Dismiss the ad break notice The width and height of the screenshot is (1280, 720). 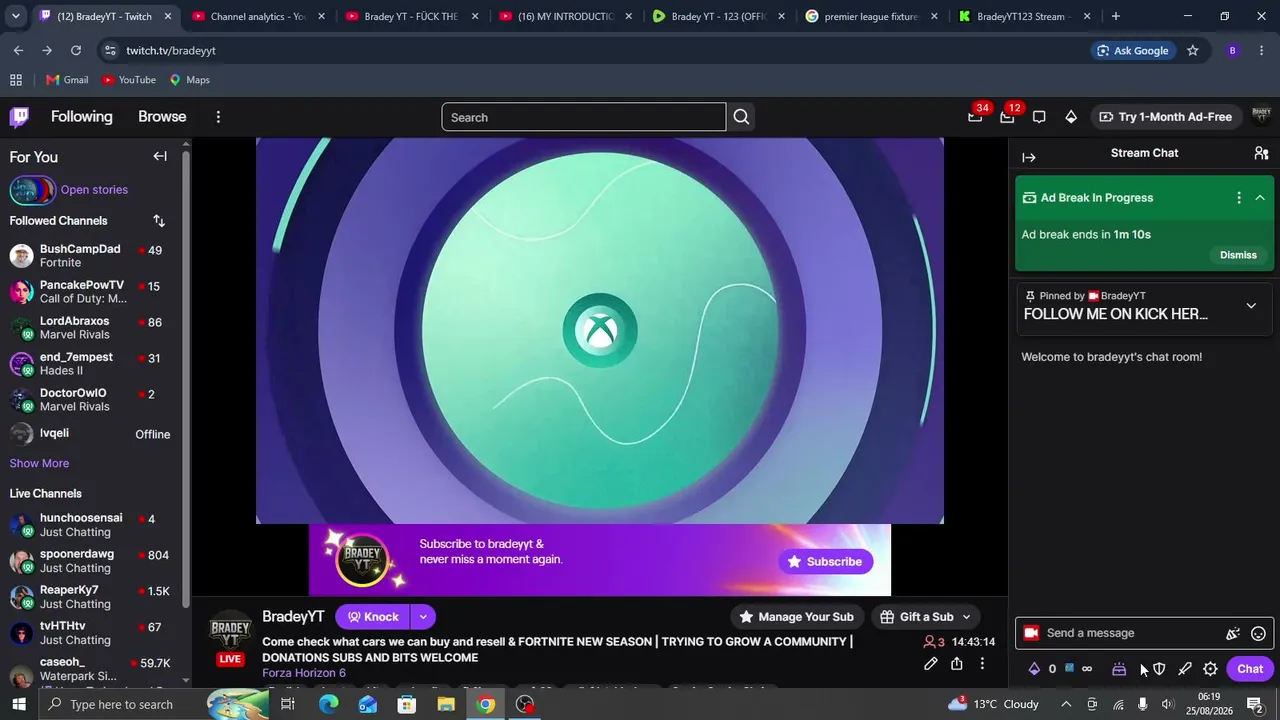(x=1238, y=255)
